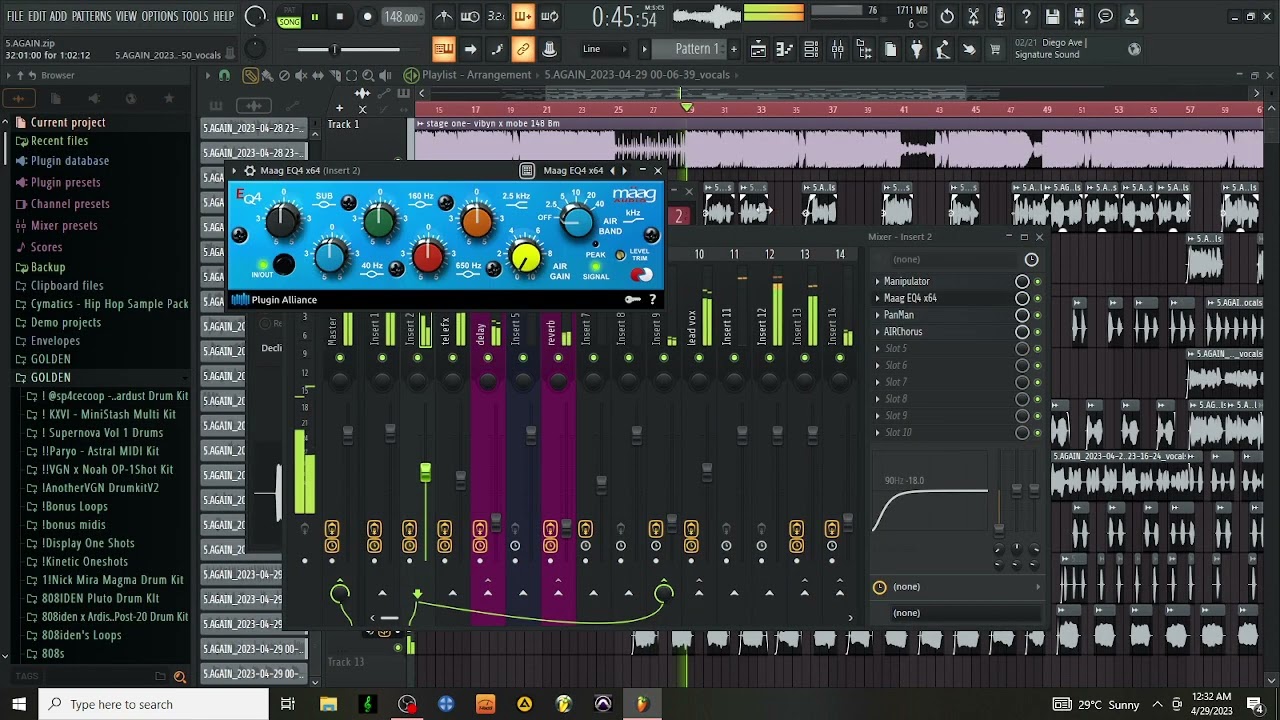Disable the Maag EQ4 x64 effect slot
This screenshot has width=1280, height=720.
pyautogui.click(x=1037, y=298)
